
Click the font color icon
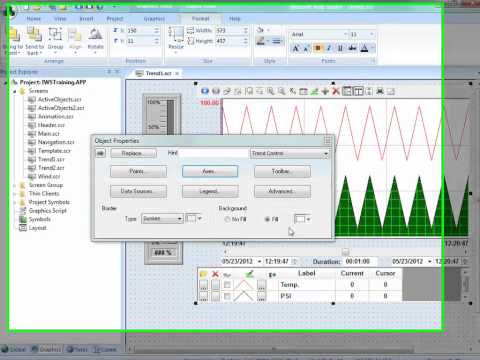point(364,49)
